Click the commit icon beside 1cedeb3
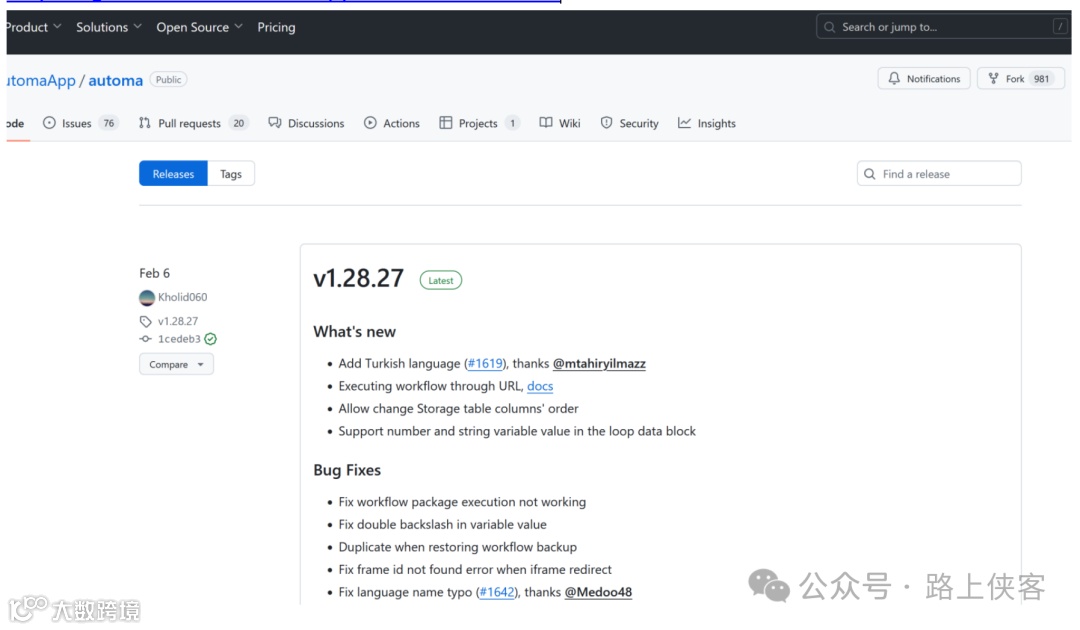This screenshot has height=630, width=1080. 145,339
